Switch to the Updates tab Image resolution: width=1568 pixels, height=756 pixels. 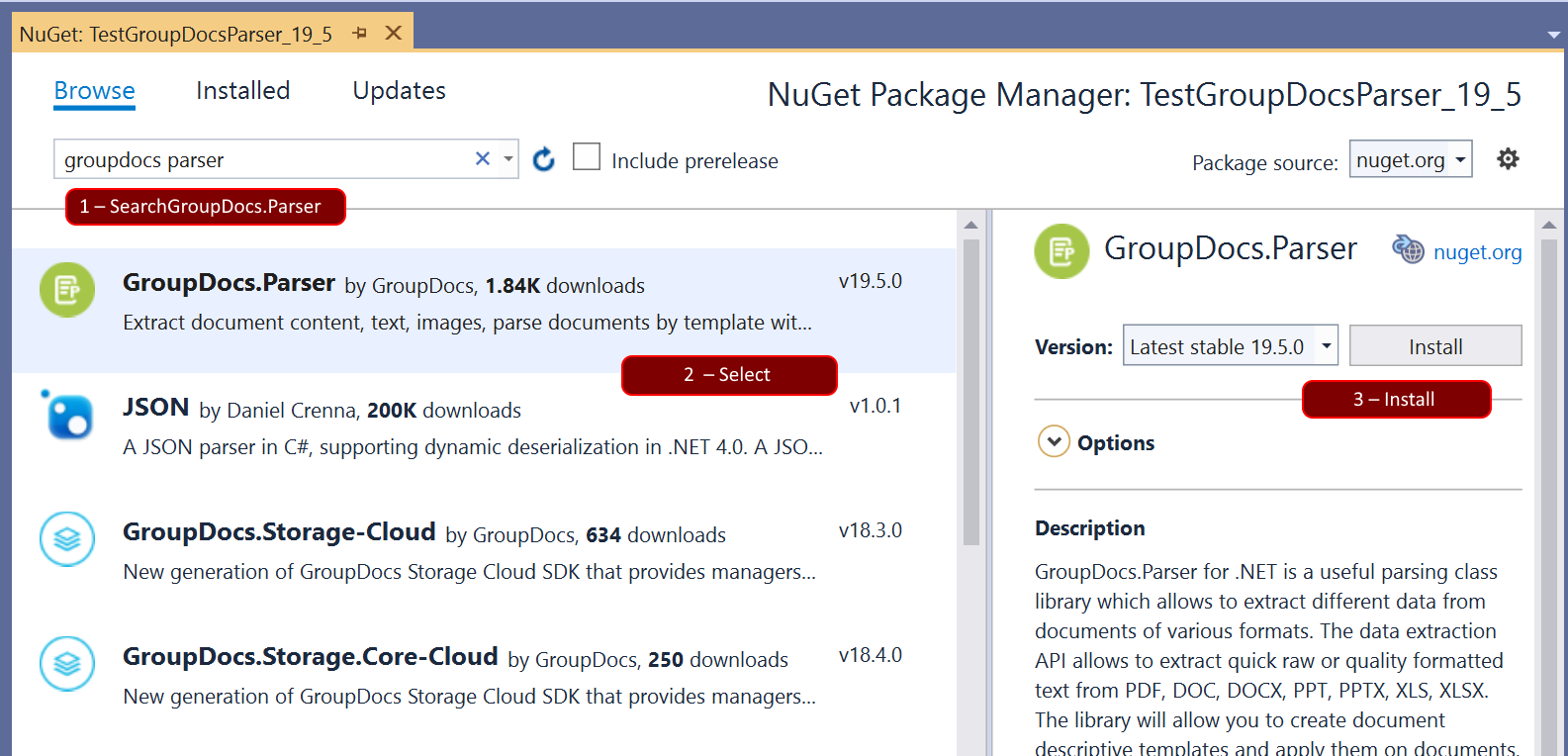tap(399, 91)
